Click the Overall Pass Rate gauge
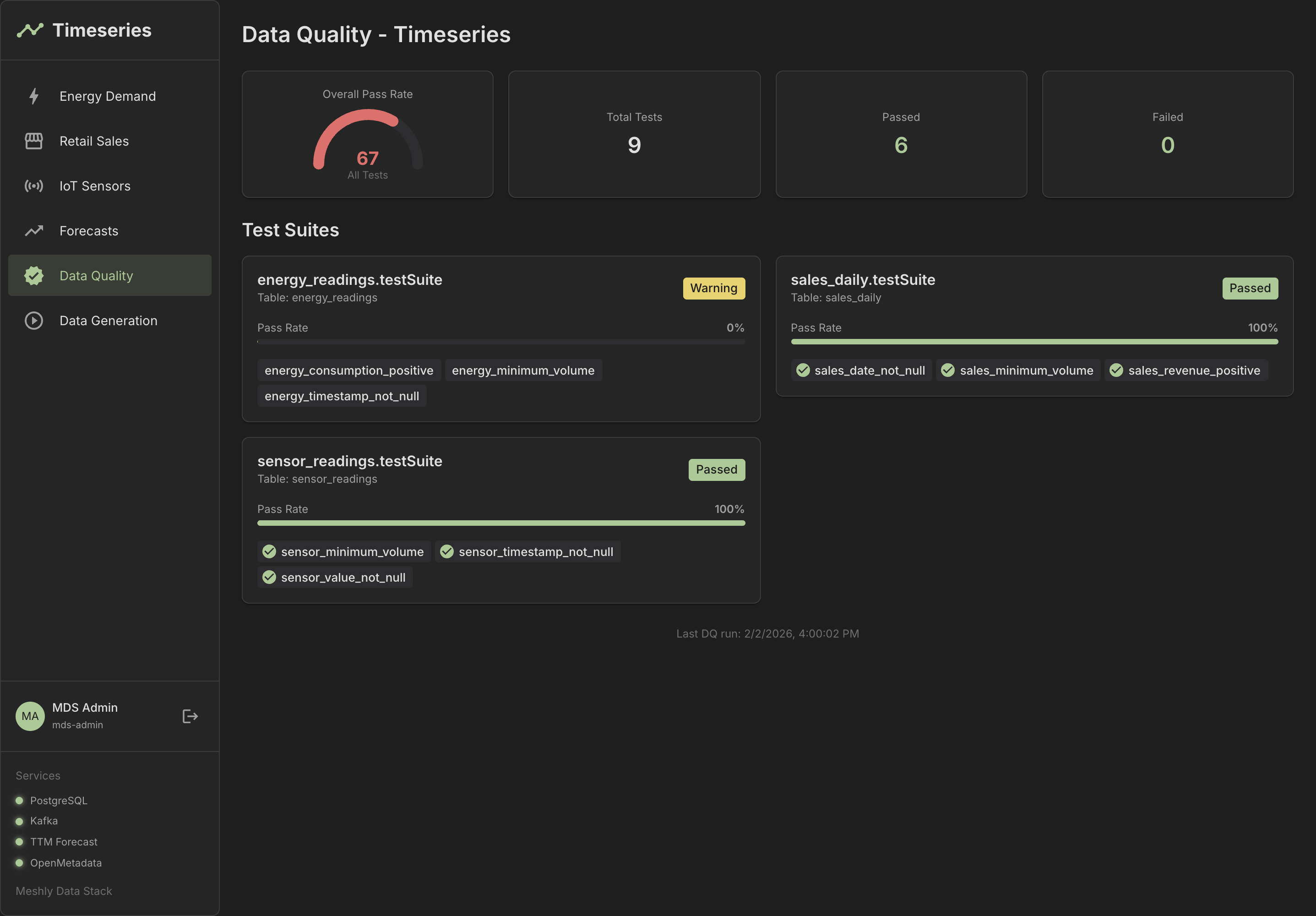 367,141
